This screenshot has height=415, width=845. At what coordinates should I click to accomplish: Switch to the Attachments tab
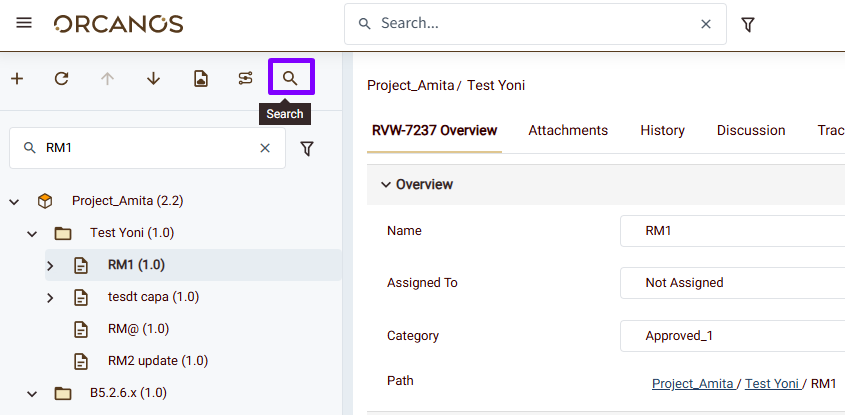568,130
